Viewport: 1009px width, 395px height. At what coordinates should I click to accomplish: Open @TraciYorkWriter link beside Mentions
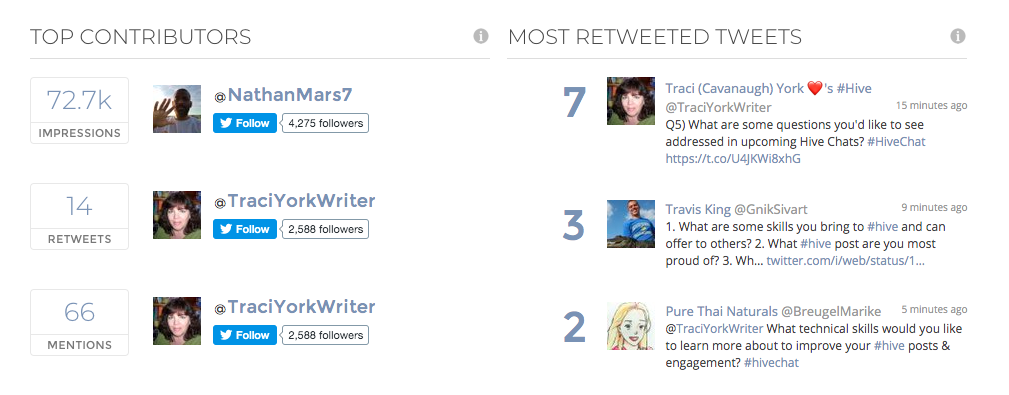[x=295, y=308]
